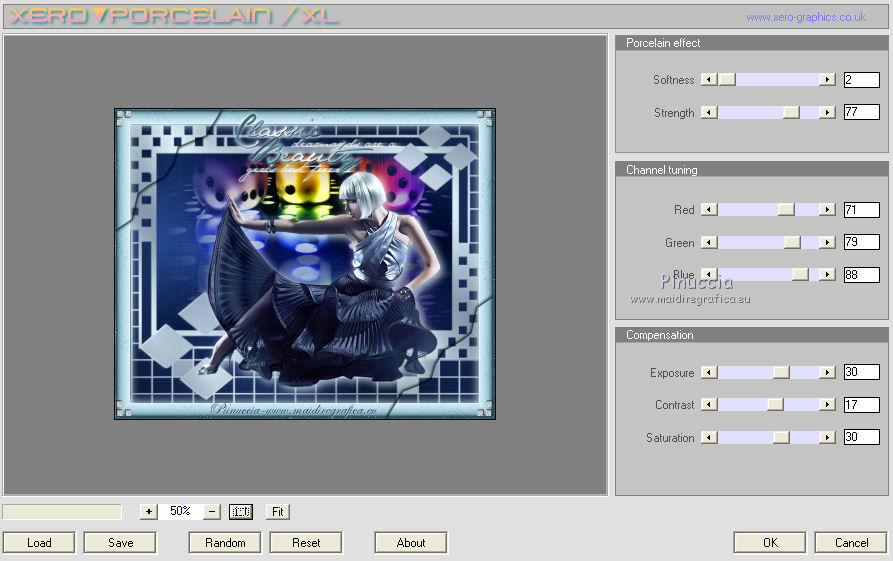Click the Saturation value field
Screen dimensions: 893x561
pyautogui.click(x=862, y=437)
